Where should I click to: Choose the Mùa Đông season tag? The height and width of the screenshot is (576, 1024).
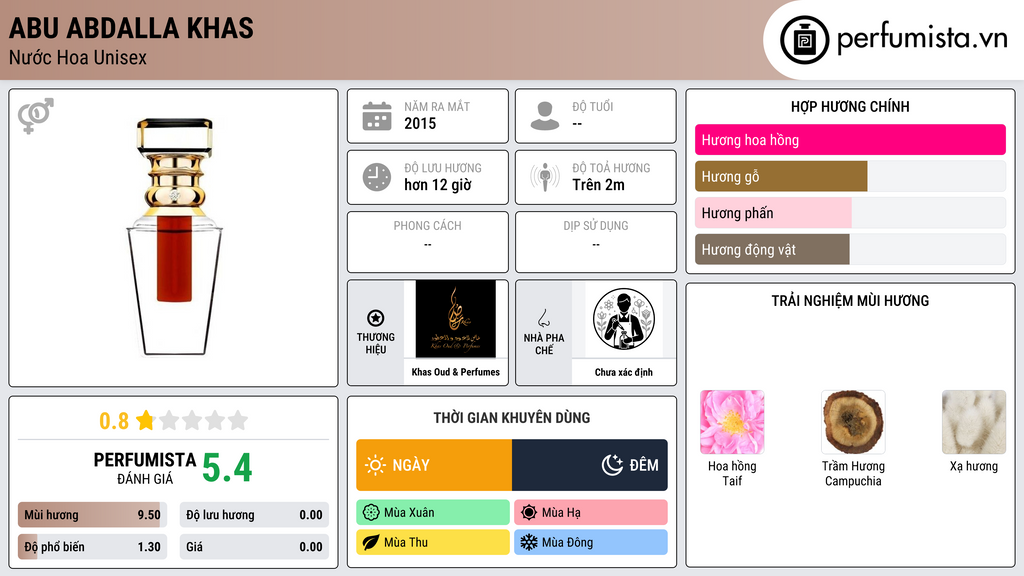tap(591, 543)
